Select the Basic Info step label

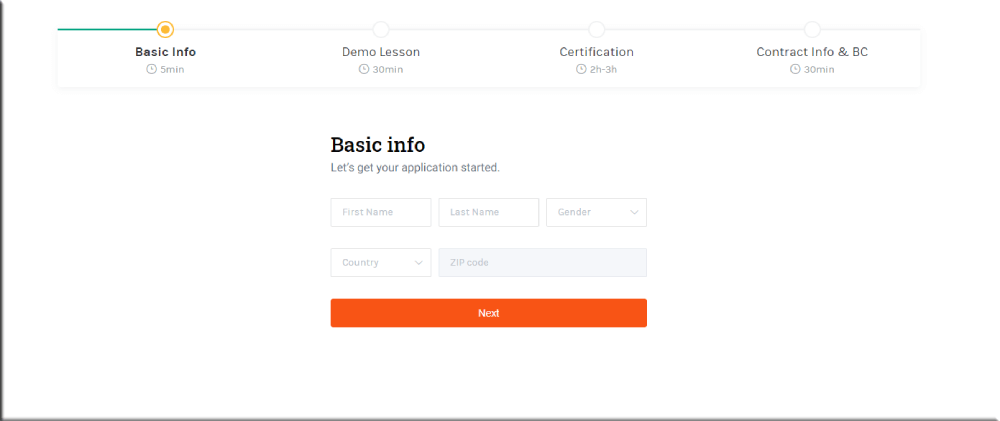(165, 52)
